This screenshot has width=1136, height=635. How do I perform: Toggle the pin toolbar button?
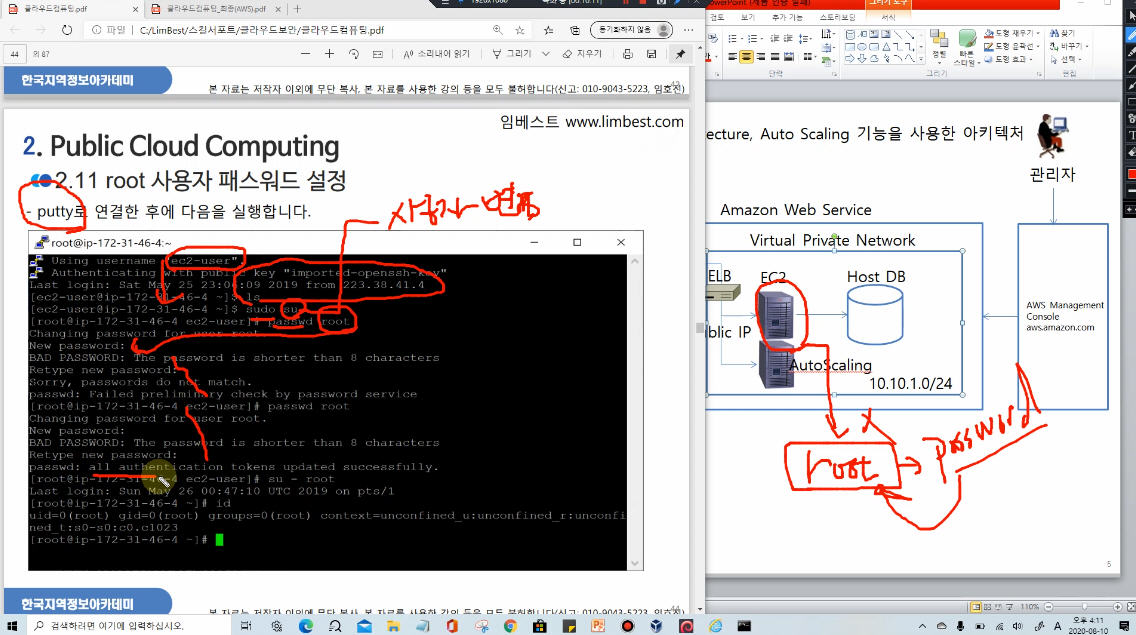(x=680, y=54)
